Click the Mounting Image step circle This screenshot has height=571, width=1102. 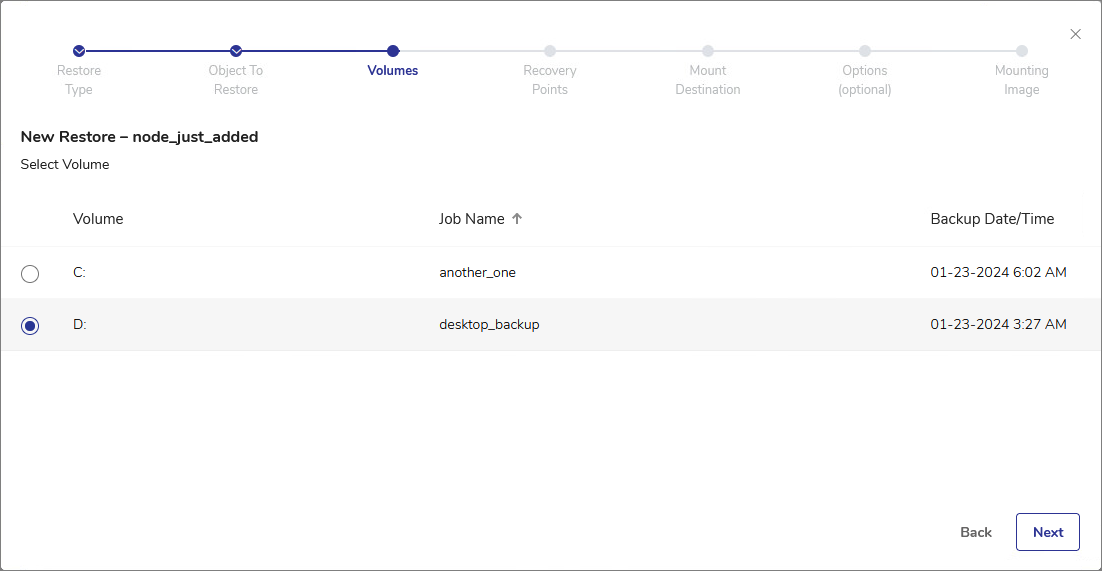(x=1022, y=51)
